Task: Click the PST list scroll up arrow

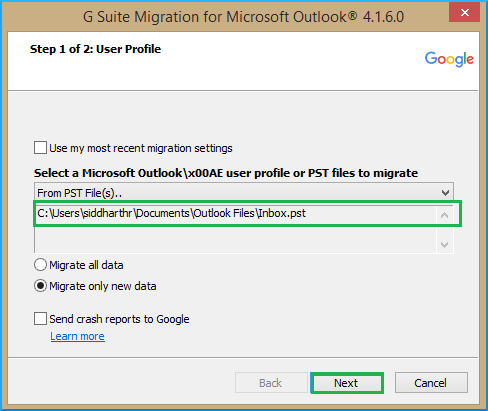Action: coord(444,215)
